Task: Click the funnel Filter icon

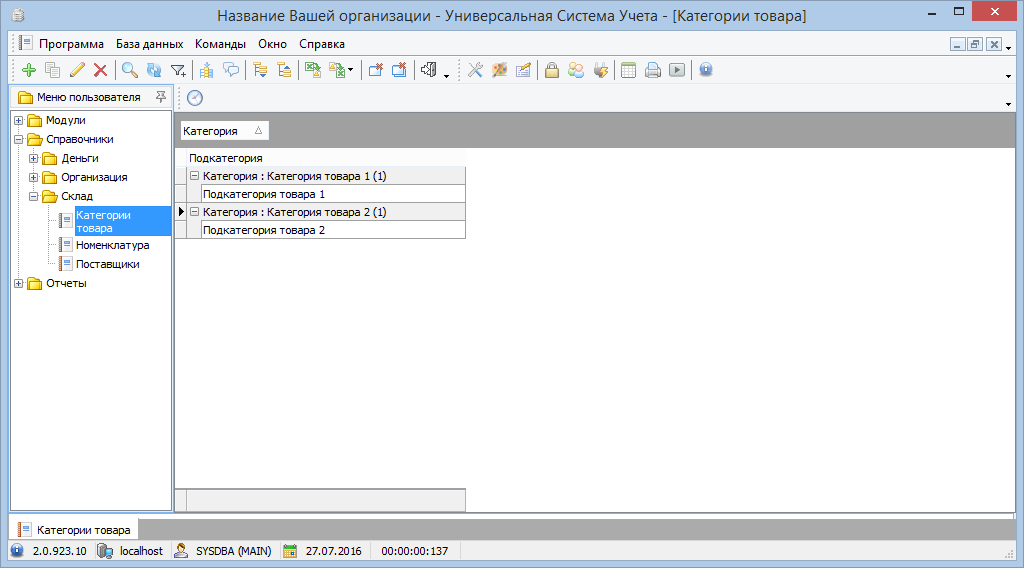Action: [x=178, y=70]
